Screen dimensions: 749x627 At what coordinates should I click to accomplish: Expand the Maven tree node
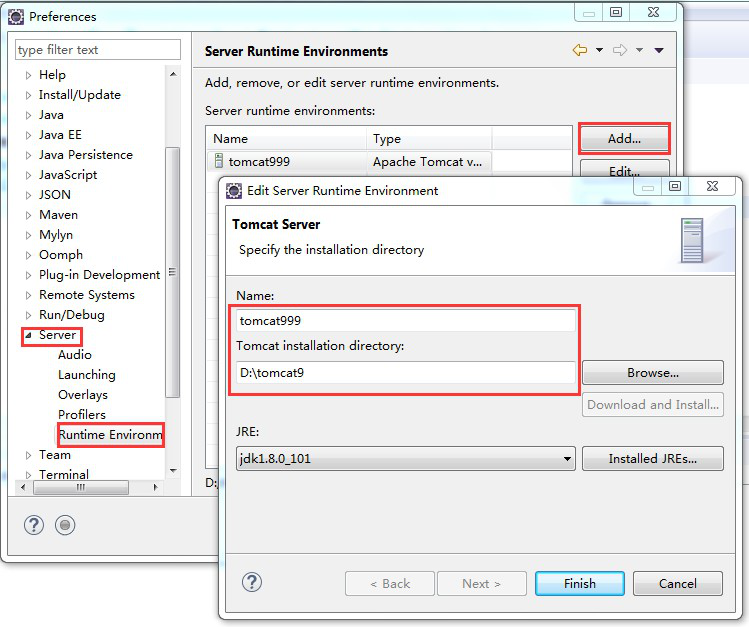coord(28,215)
